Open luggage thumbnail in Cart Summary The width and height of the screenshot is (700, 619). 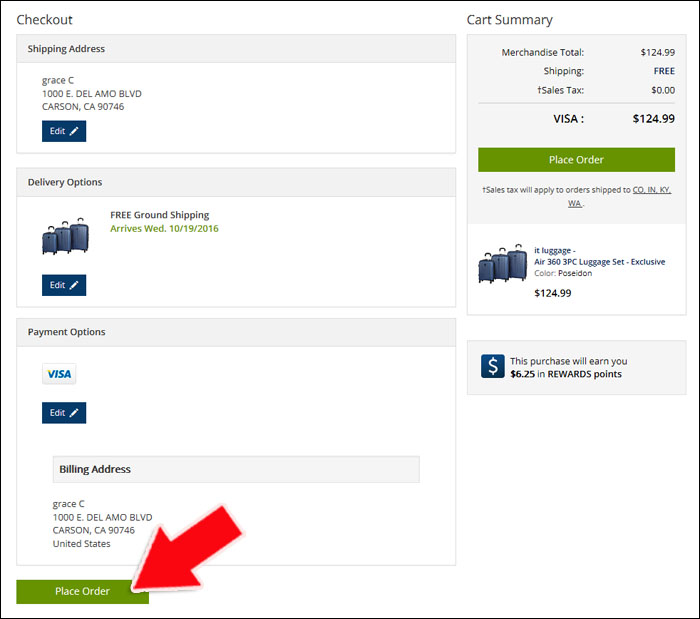(x=503, y=263)
